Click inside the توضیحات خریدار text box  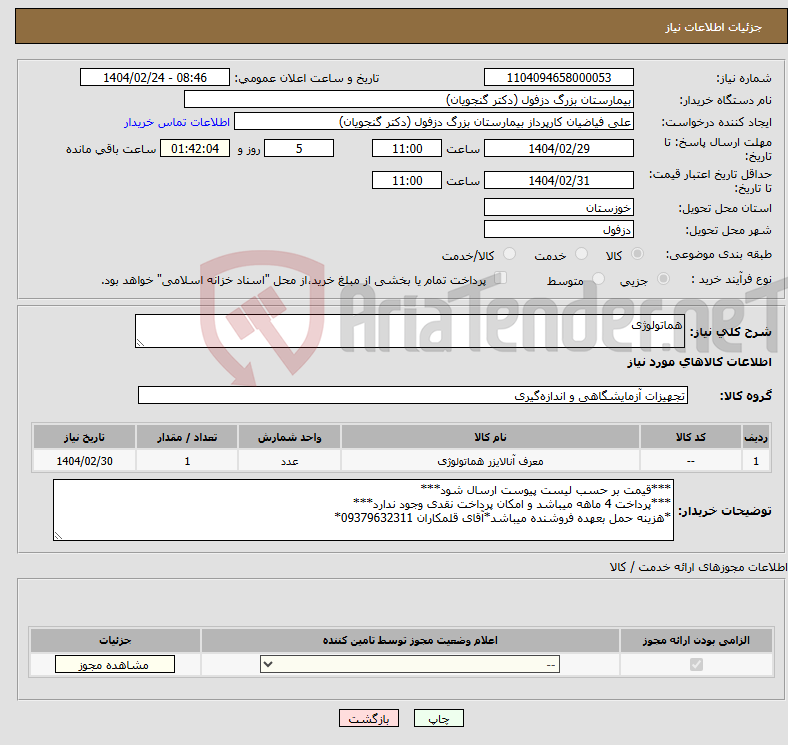coord(364,510)
